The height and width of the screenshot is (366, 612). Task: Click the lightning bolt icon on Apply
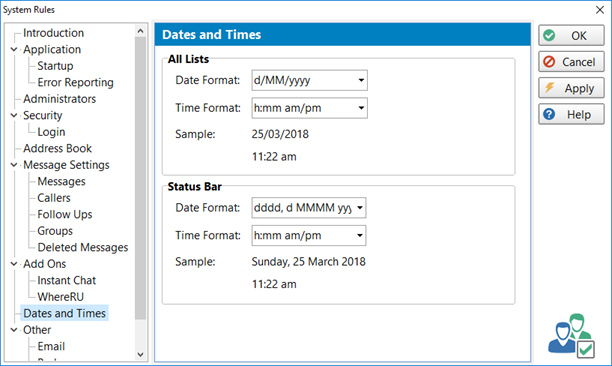[550, 87]
